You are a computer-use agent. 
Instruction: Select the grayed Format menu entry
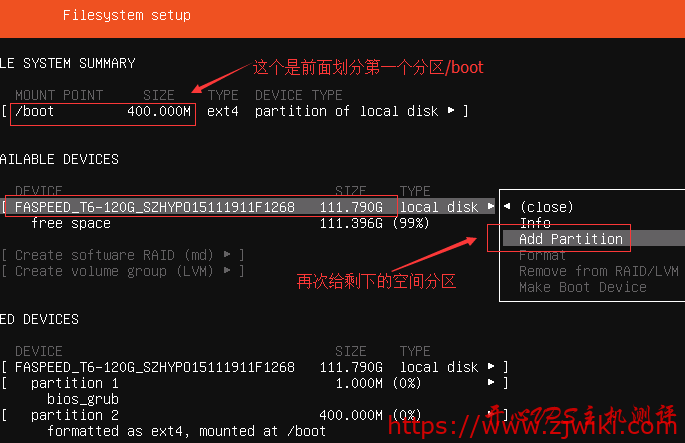pyautogui.click(x=542, y=255)
